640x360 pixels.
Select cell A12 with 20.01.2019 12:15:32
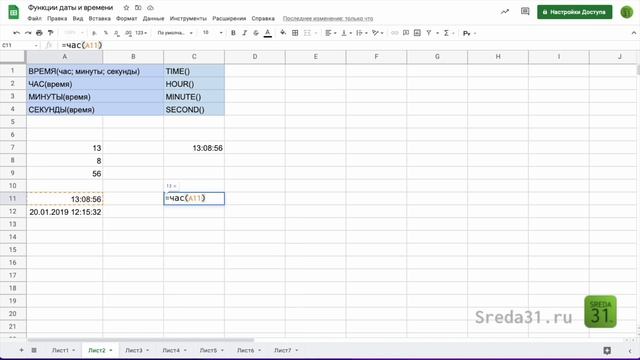(x=64, y=212)
